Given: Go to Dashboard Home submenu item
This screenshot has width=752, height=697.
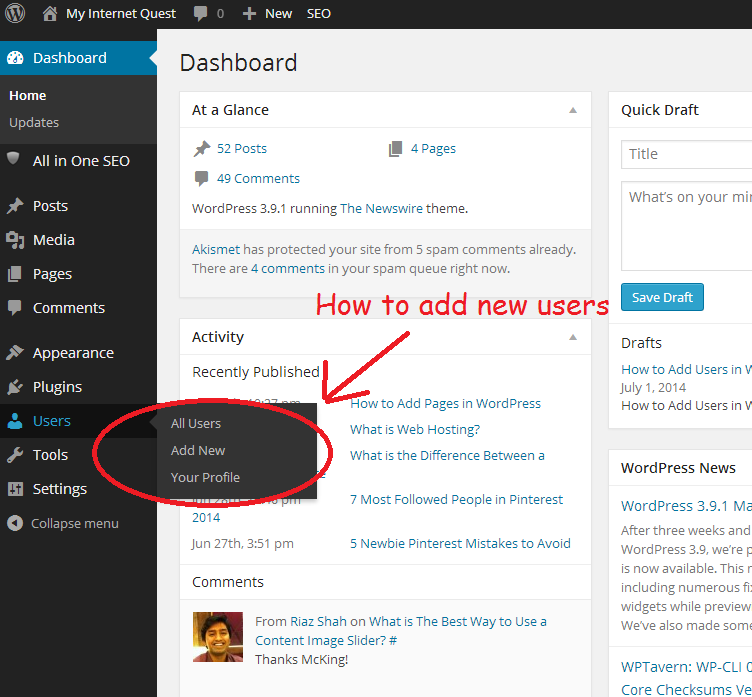Looking at the screenshot, I should click(27, 95).
